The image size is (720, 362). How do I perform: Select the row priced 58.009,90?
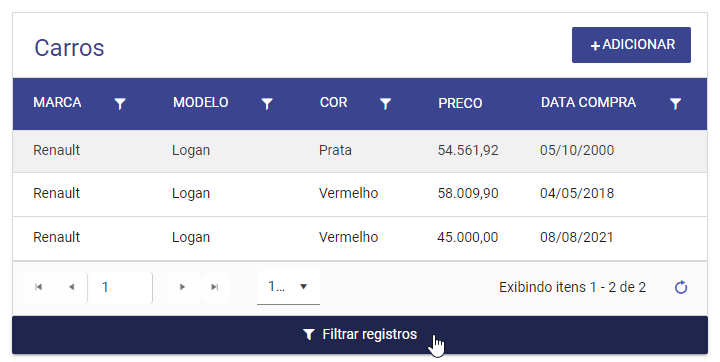pyautogui.click(x=360, y=194)
